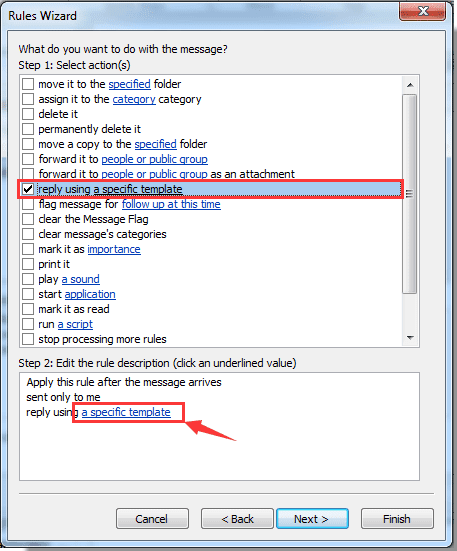Close the Rules Wizard window
Image resolution: width=457 pixels, height=551 pixels.
pyautogui.click(x=423, y=11)
